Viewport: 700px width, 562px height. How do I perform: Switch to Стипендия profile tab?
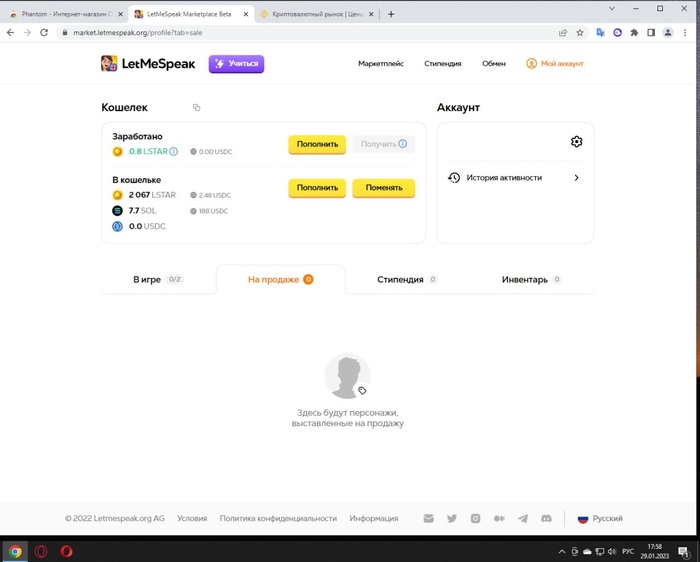407,279
